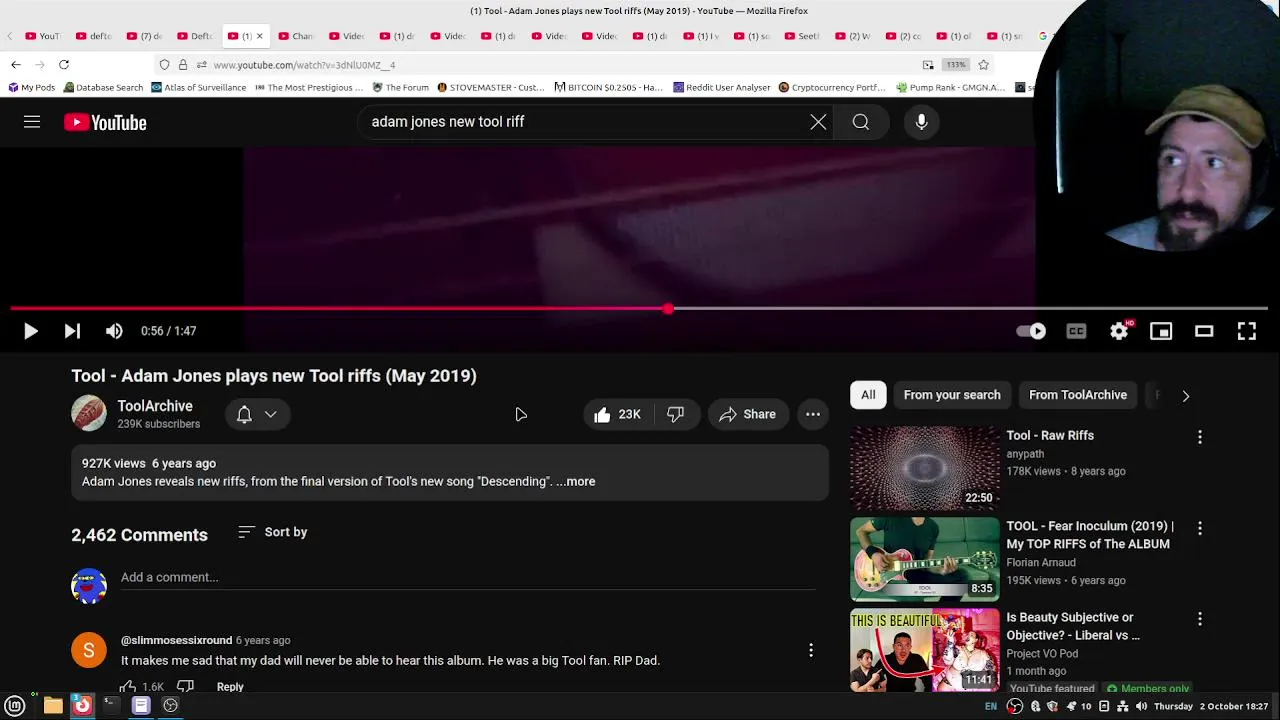Image resolution: width=1280 pixels, height=720 pixels.
Task: Open Linux Mint start menu
Action: [15, 705]
